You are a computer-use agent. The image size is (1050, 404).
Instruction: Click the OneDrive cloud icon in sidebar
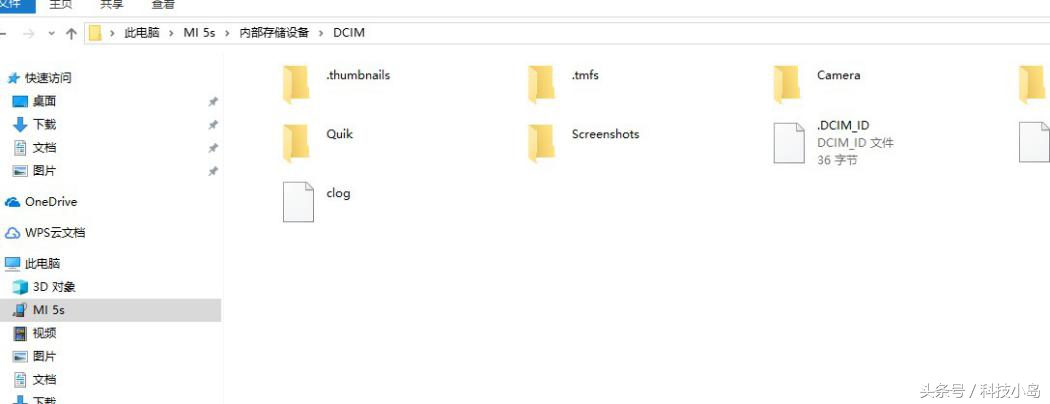click(13, 202)
